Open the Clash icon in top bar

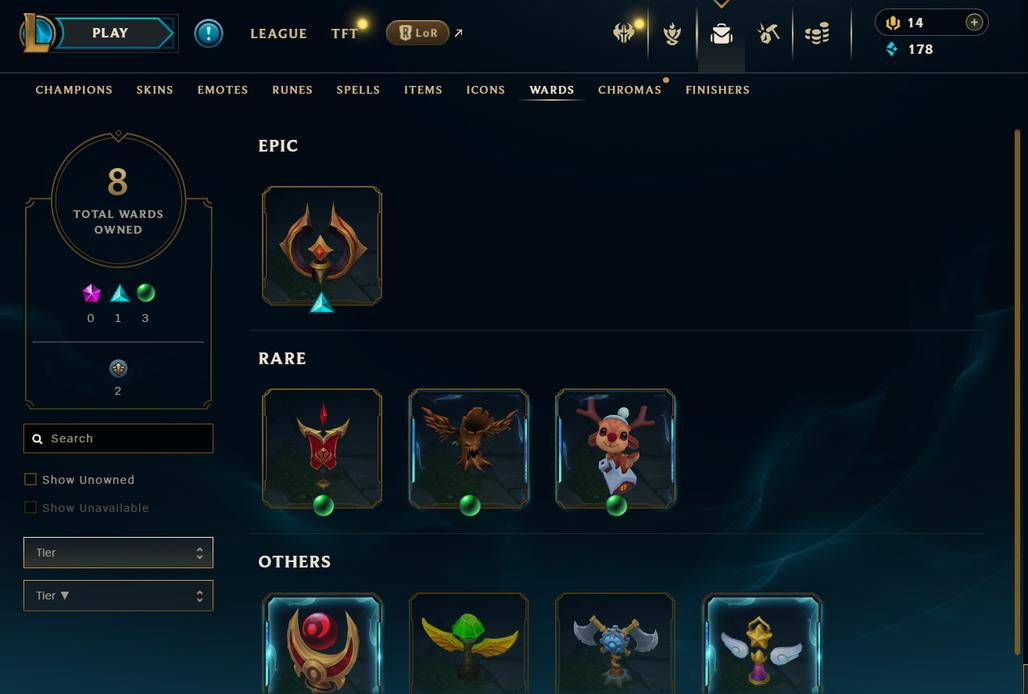click(x=623, y=33)
